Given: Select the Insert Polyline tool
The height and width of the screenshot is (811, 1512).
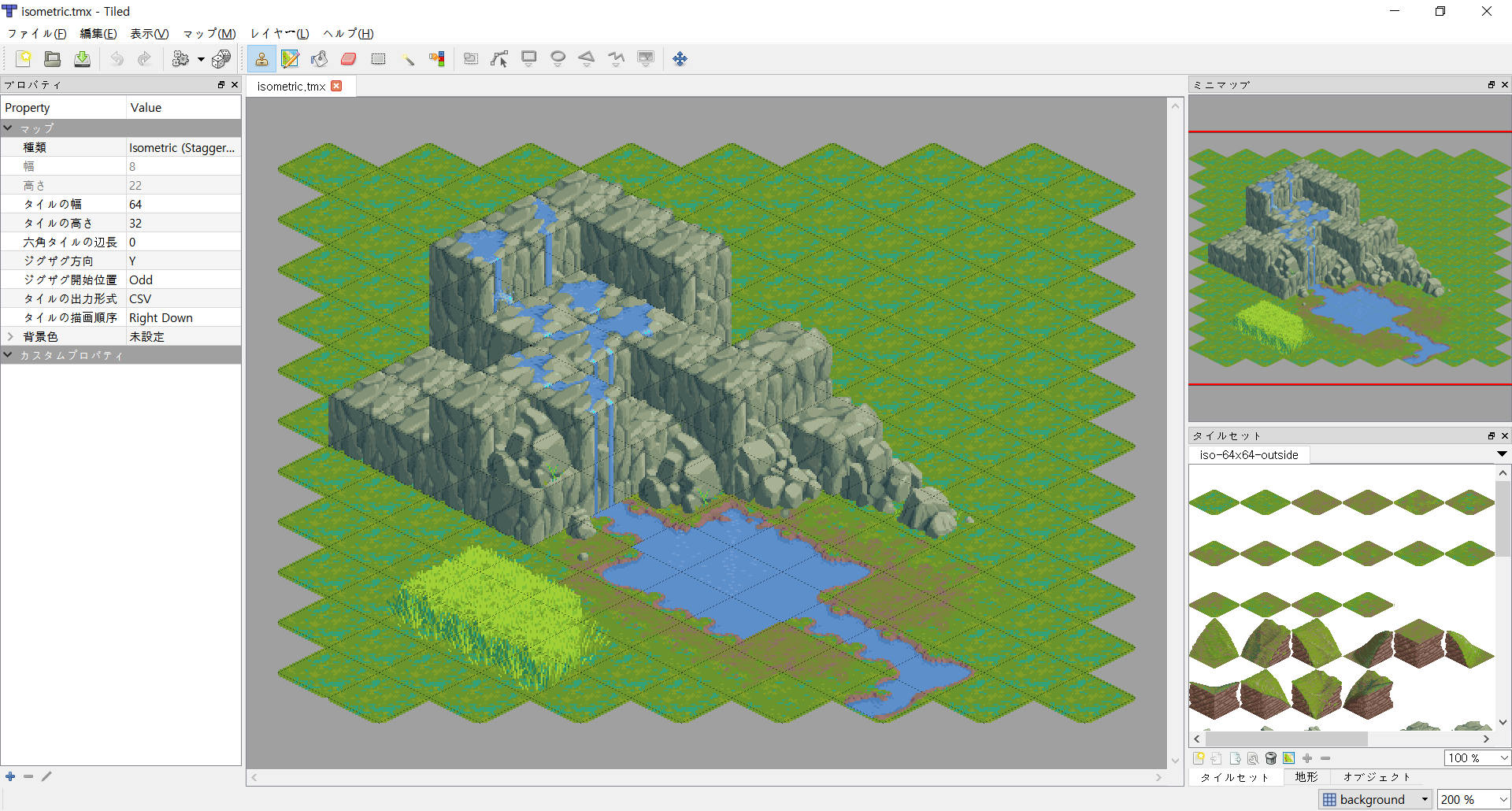Looking at the screenshot, I should click(617, 59).
